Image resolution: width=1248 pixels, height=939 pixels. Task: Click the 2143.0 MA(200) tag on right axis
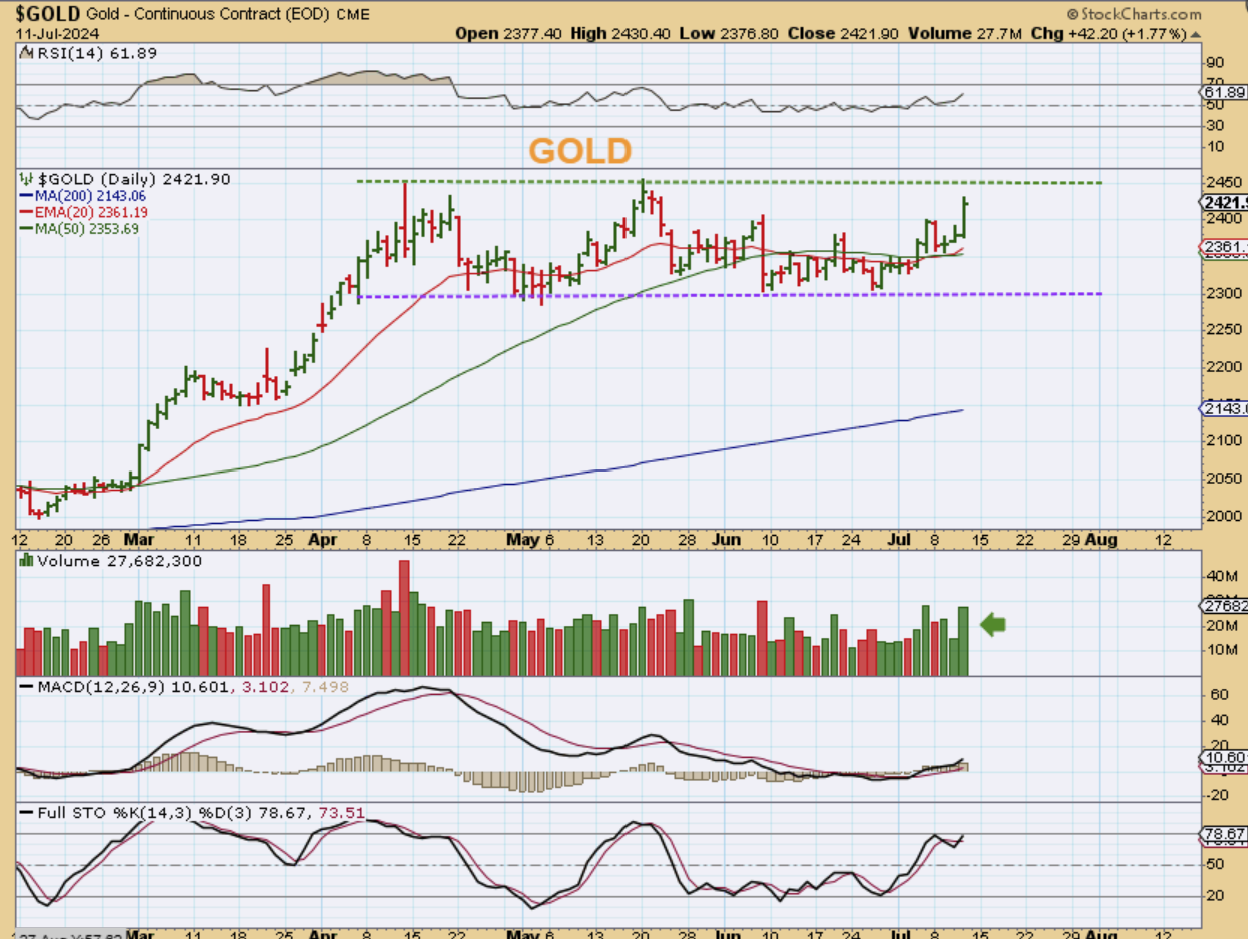1223,408
